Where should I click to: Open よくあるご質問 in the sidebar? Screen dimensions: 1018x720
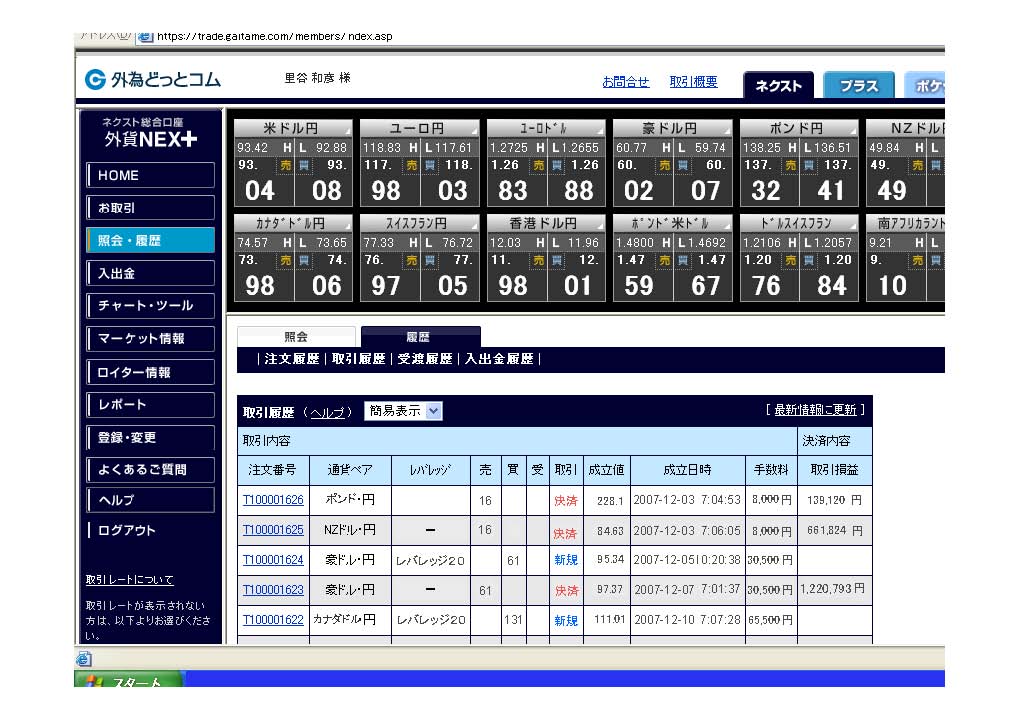(151, 469)
